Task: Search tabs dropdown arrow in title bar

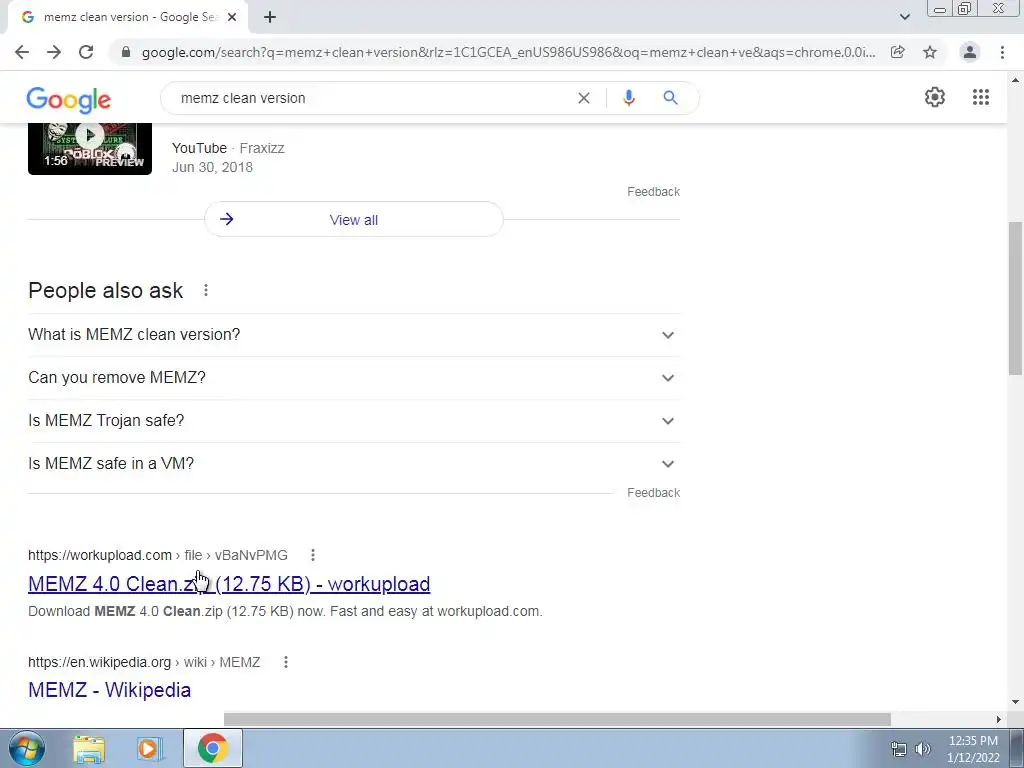Action: coord(904,17)
